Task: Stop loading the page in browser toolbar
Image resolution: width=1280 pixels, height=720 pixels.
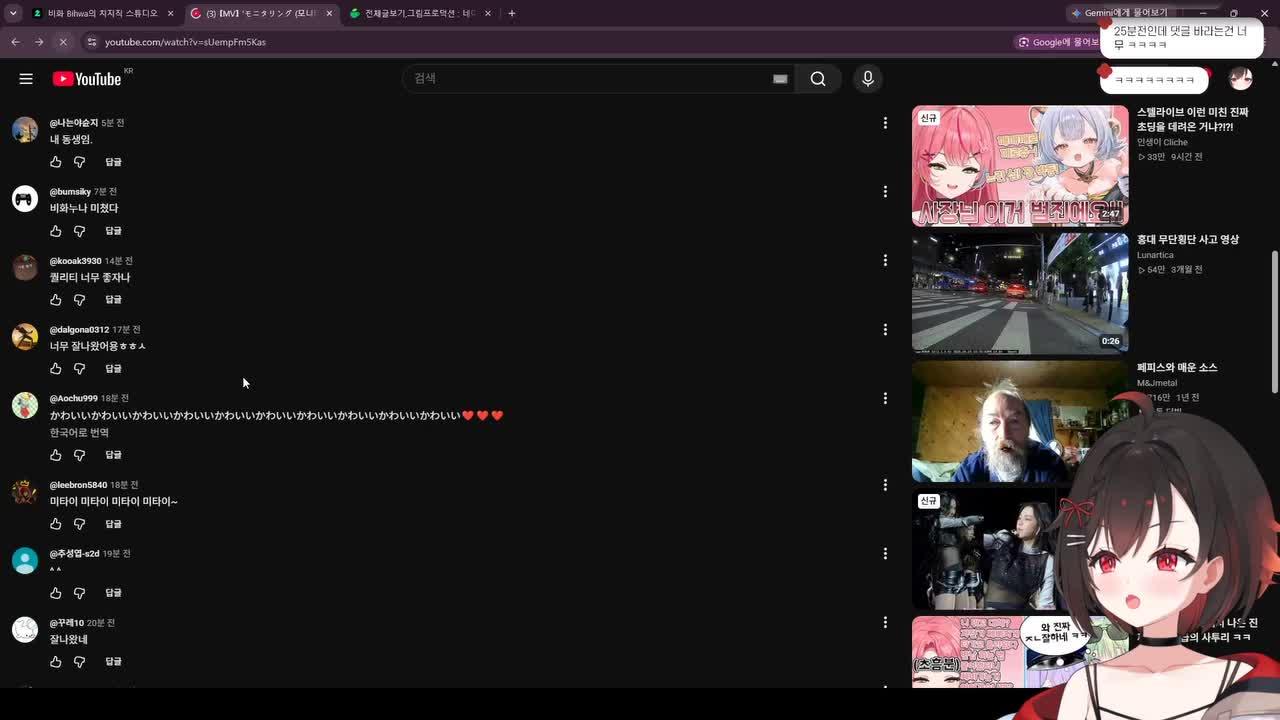Action: [x=62, y=42]
